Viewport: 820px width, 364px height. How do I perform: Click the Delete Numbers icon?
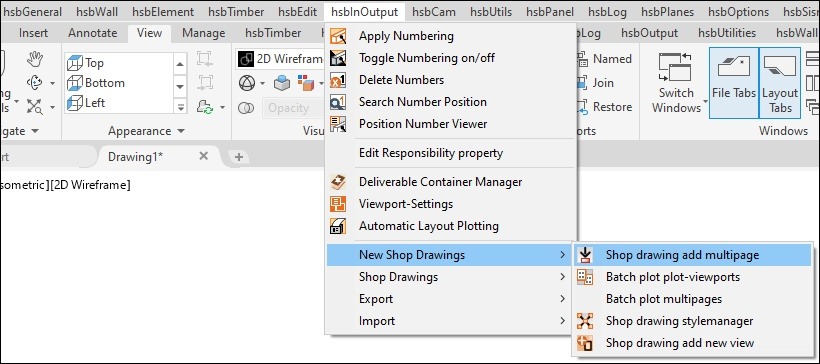point(338,80)
